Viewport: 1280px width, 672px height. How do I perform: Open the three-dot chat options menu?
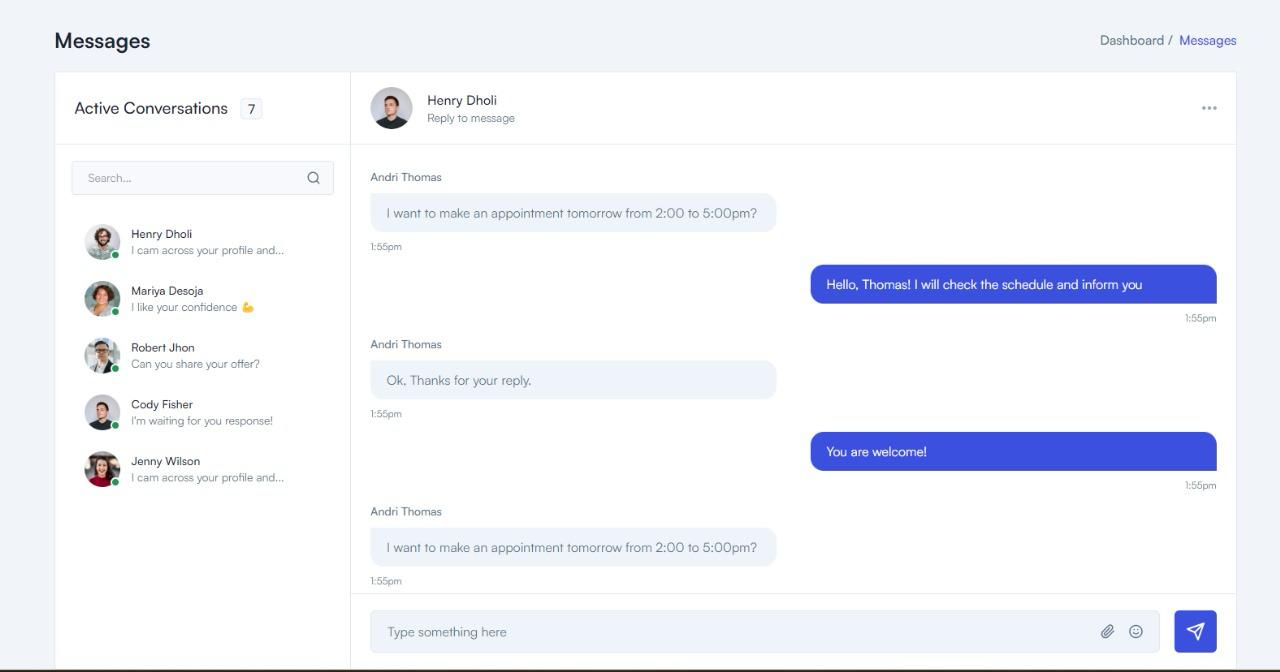coord(1209,108)
